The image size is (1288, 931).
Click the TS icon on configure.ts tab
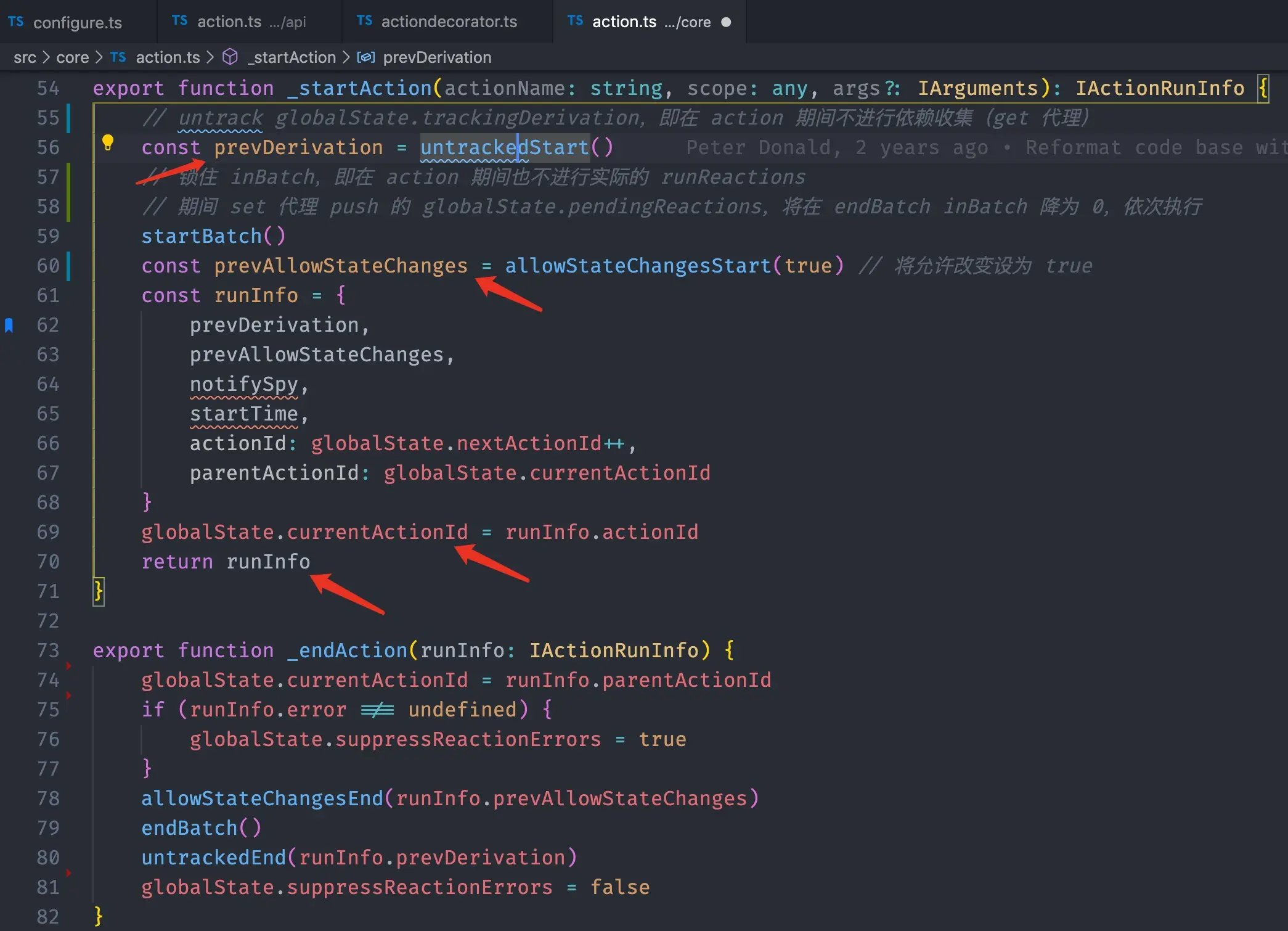click(16, 22)
